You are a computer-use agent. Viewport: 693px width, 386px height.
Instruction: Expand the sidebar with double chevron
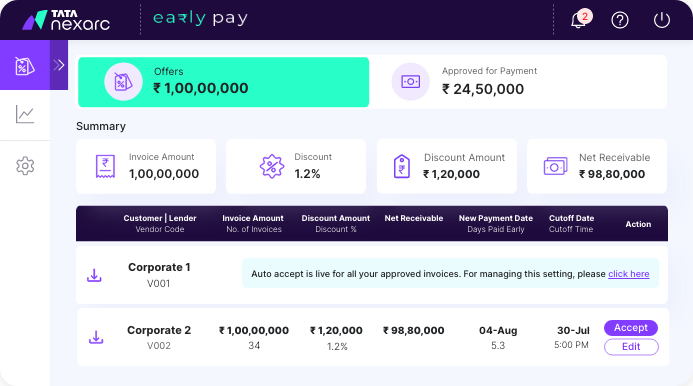click(59, 65)
